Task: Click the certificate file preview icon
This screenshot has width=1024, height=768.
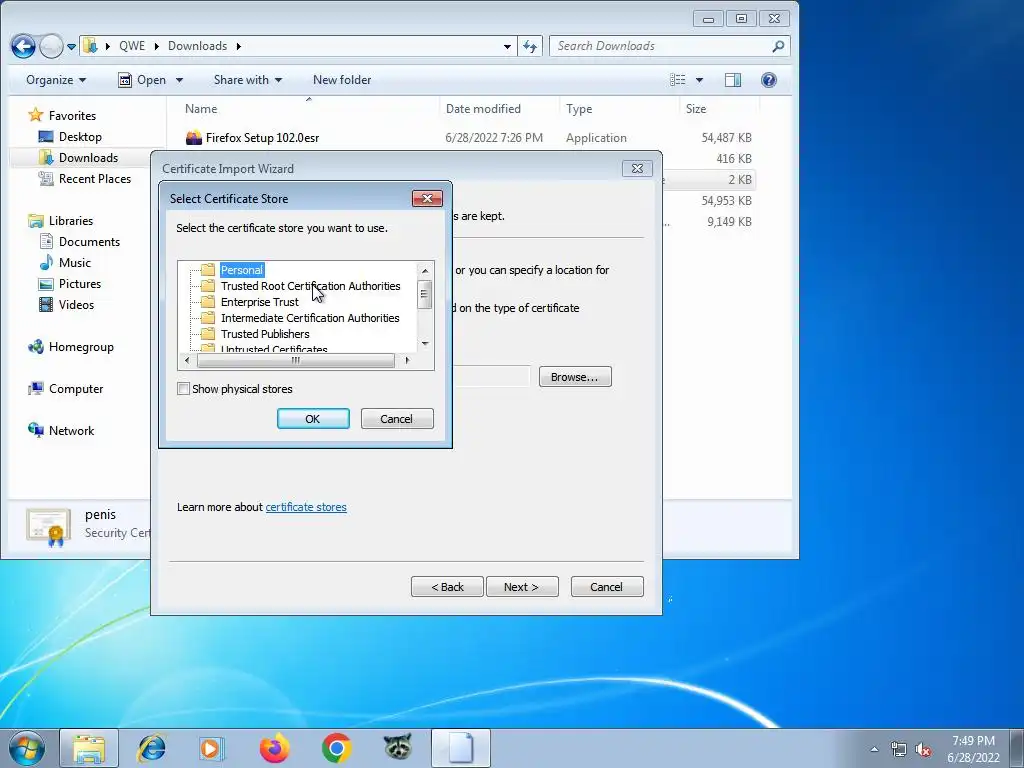Action: pos(48,526)
